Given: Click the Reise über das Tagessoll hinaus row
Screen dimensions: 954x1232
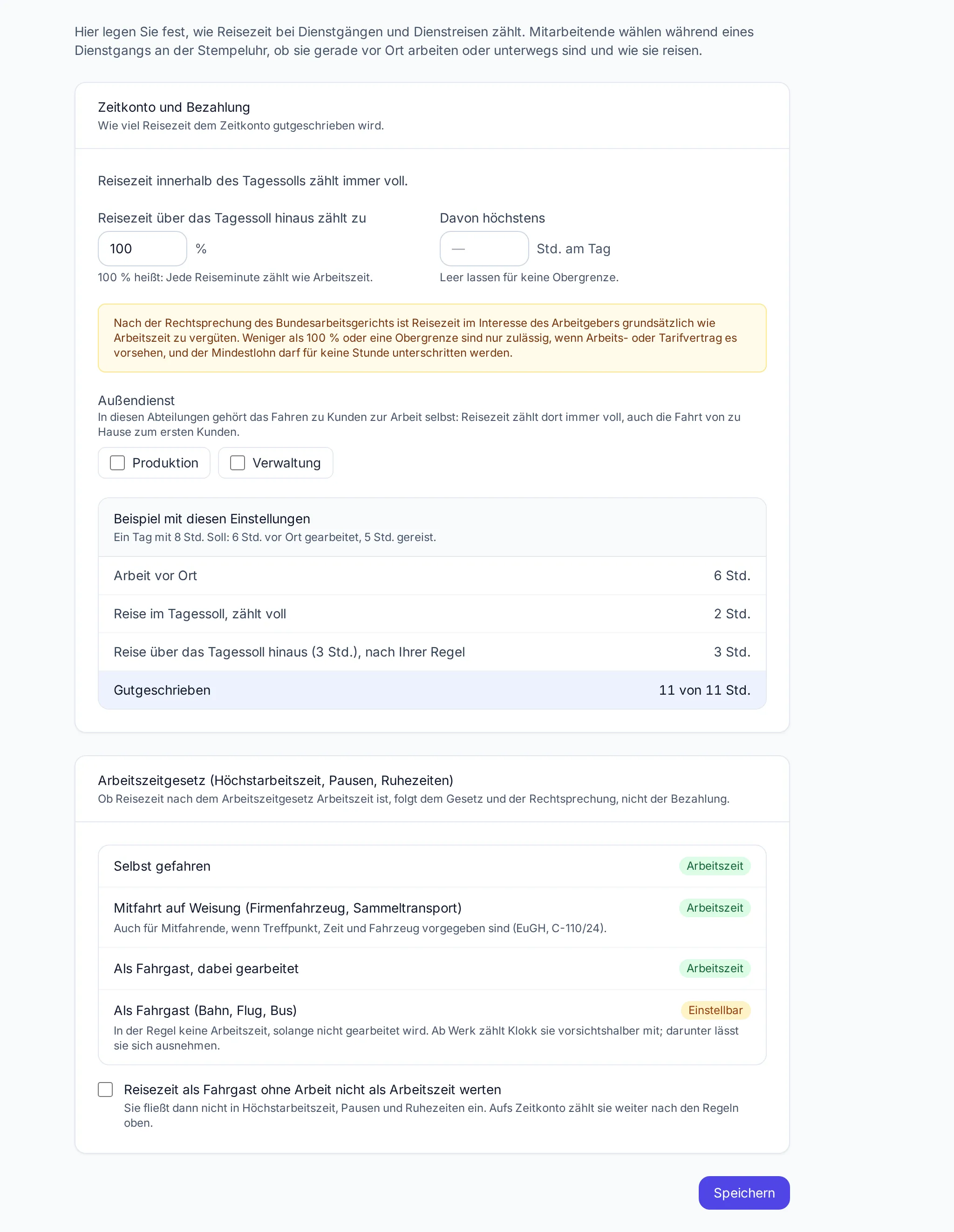Looking at the screenshot, I should point(432,652).
